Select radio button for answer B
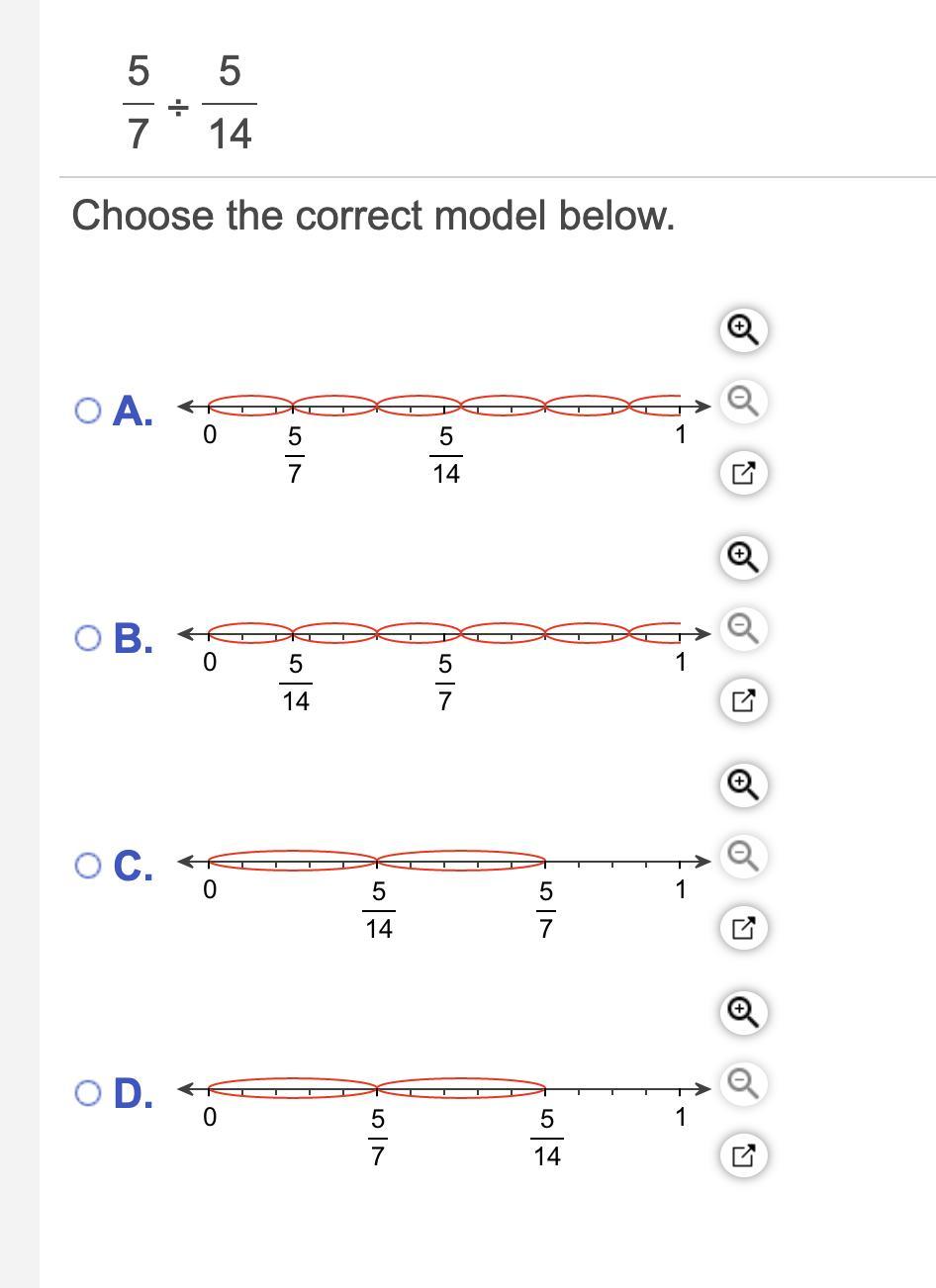936x1288 pixels. (87, 638)
